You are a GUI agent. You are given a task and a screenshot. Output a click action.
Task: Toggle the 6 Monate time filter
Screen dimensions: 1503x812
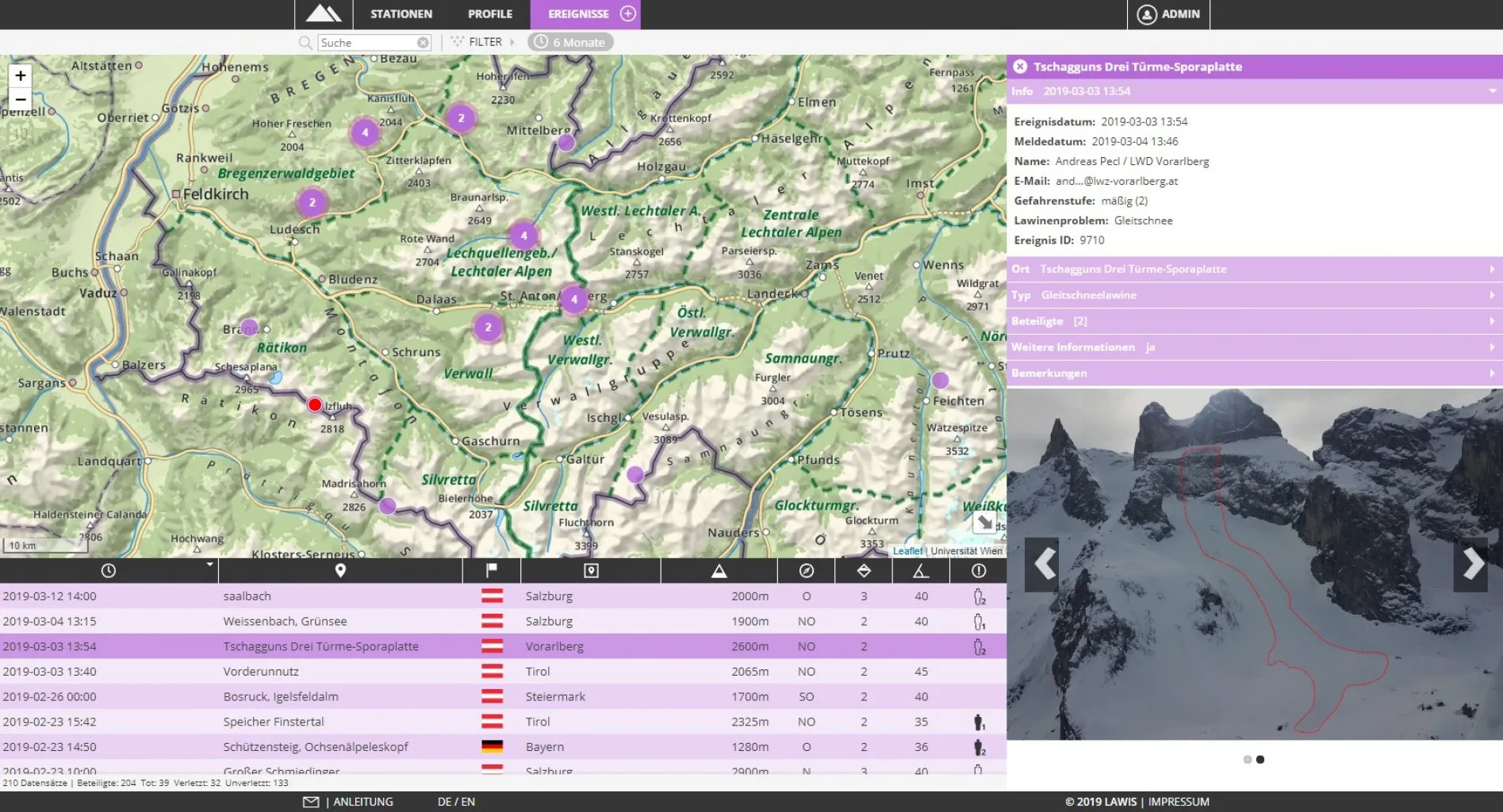570,42
